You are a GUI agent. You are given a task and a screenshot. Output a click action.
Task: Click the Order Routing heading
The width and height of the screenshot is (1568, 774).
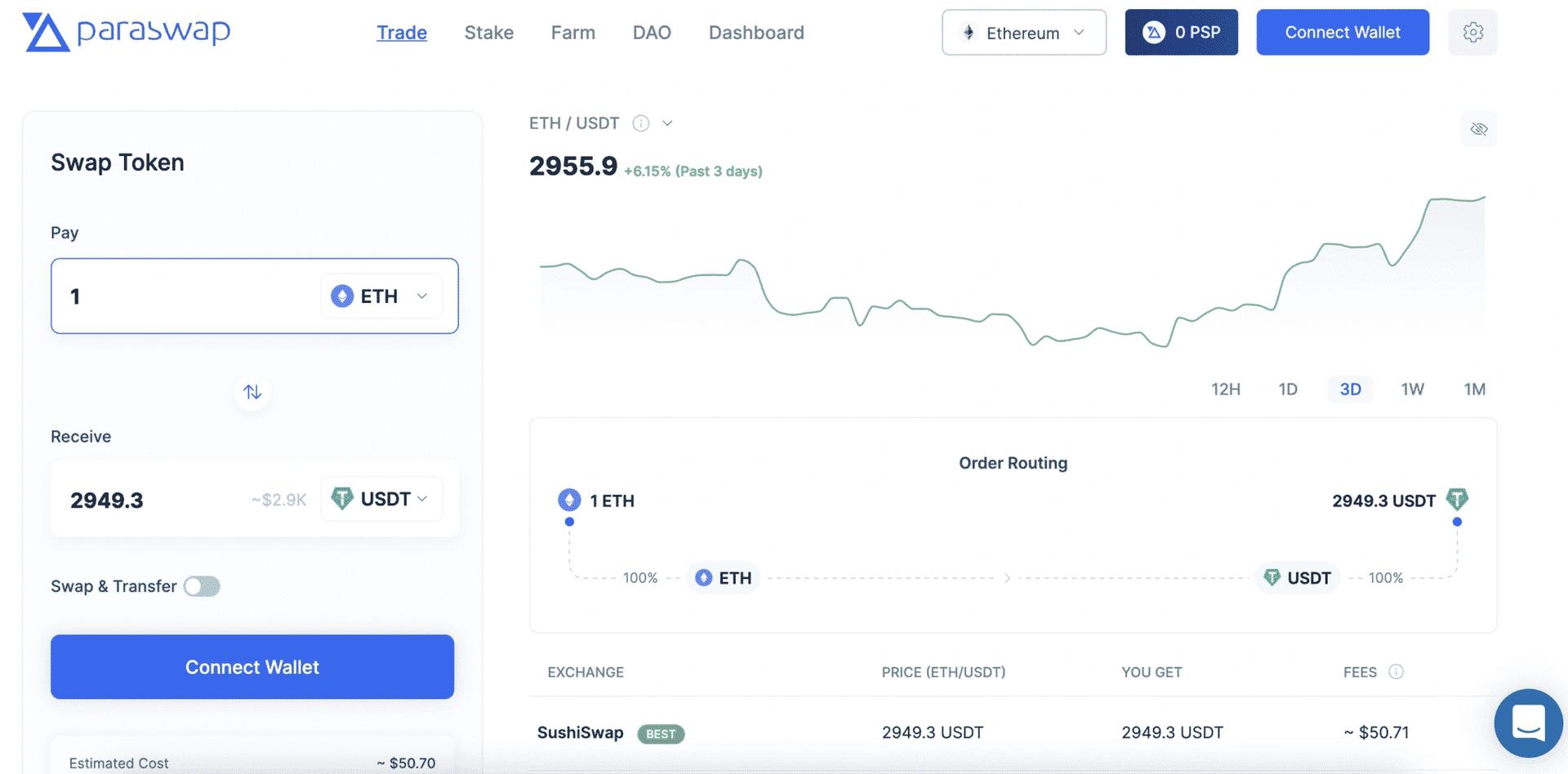click(x=1013, y=463)
